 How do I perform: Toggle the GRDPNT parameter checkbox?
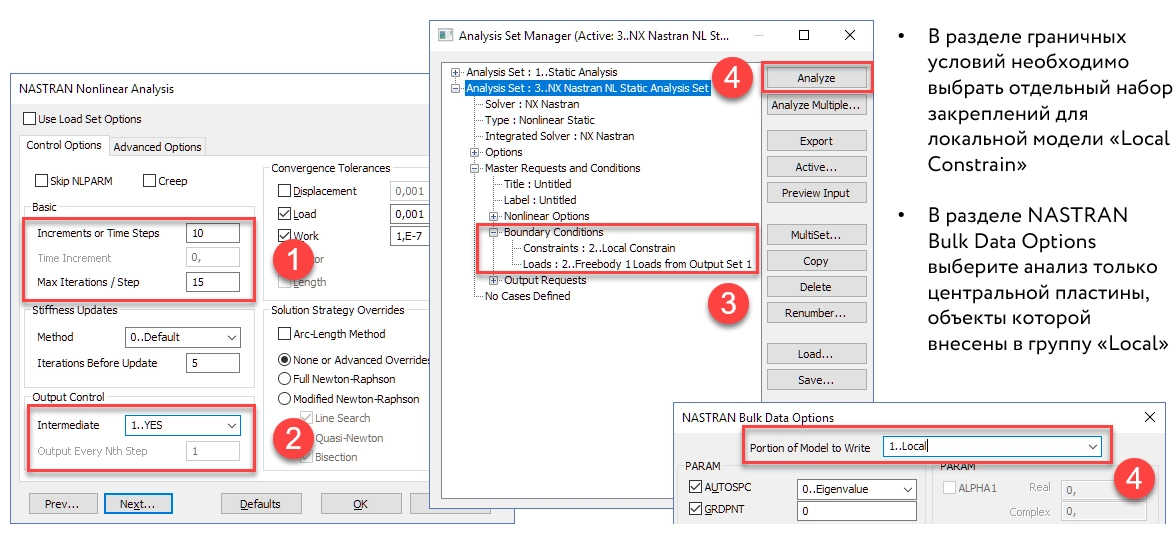point(694,510)
